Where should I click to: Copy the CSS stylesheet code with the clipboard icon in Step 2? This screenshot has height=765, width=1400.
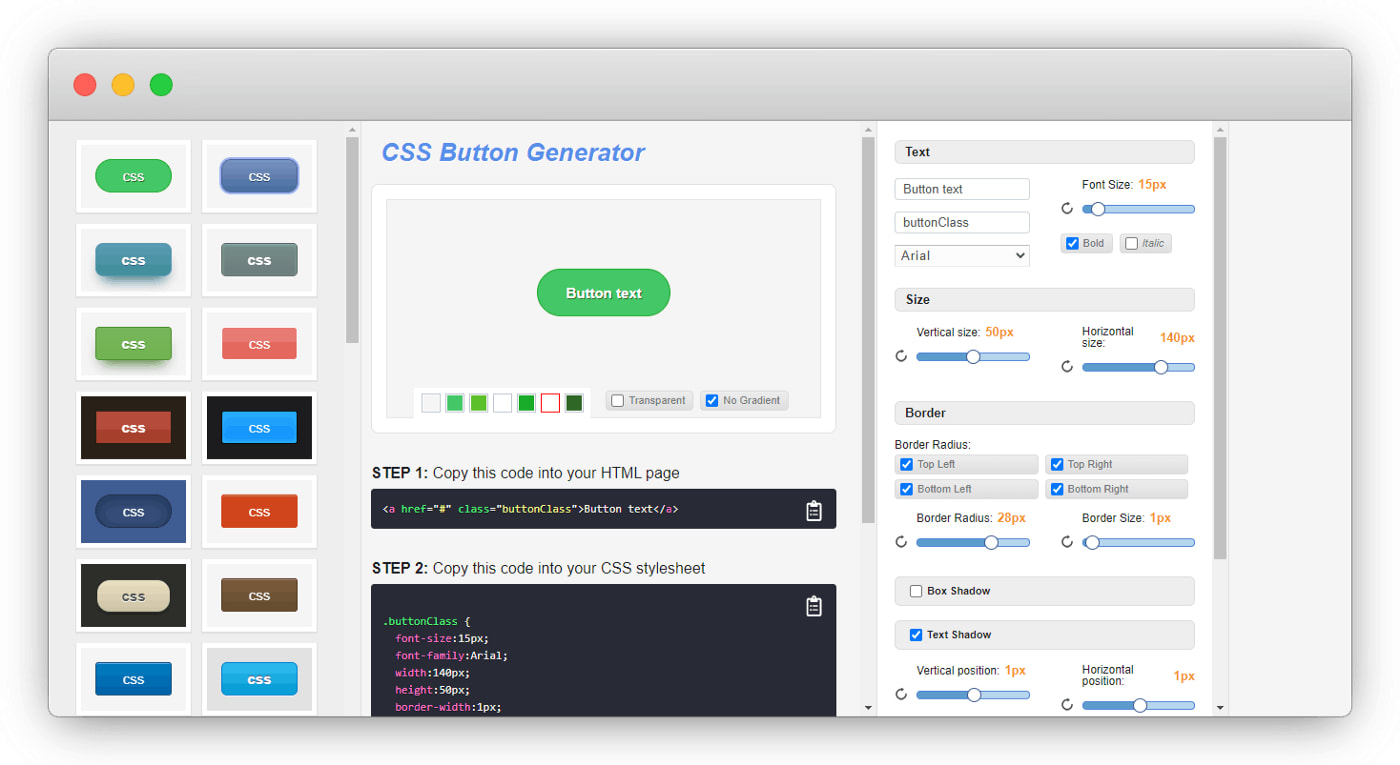814,606
